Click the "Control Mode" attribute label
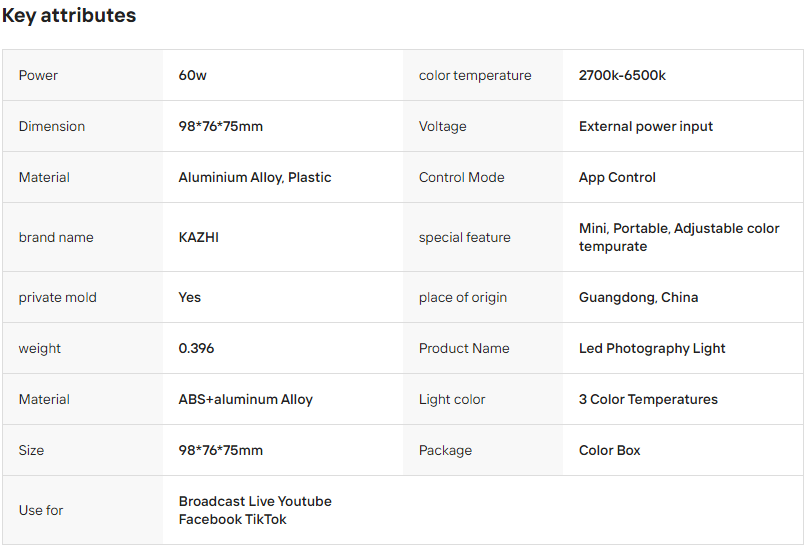805x545 pixels. coord(461,177)
